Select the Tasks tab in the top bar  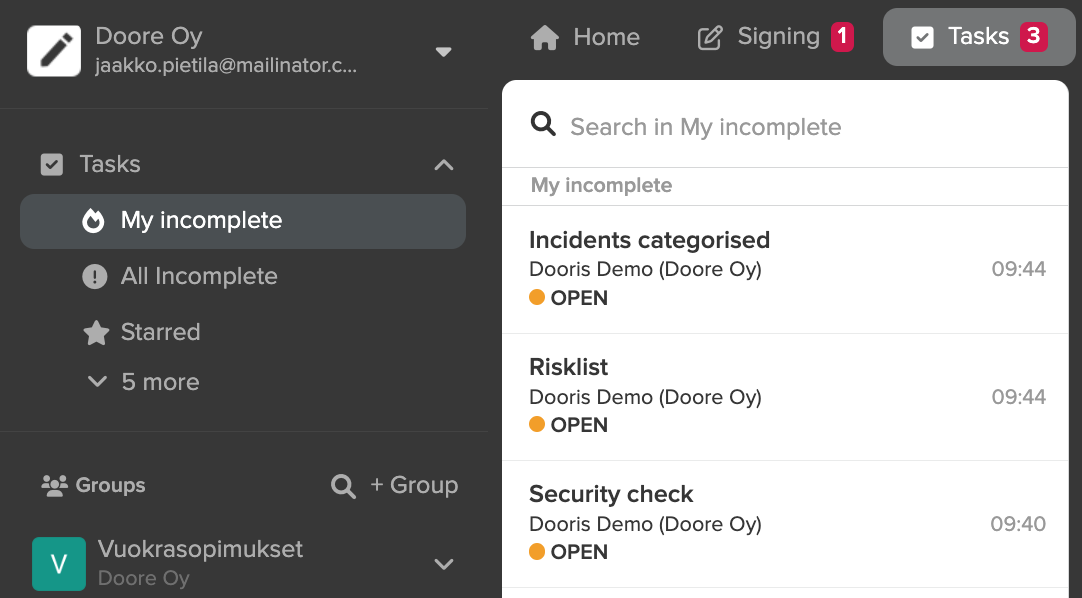pos(979,37)
